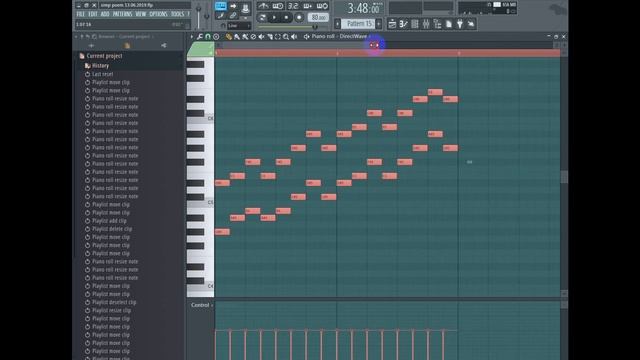Open the ADD menu

pyautogui.click(x=105, y=14)
